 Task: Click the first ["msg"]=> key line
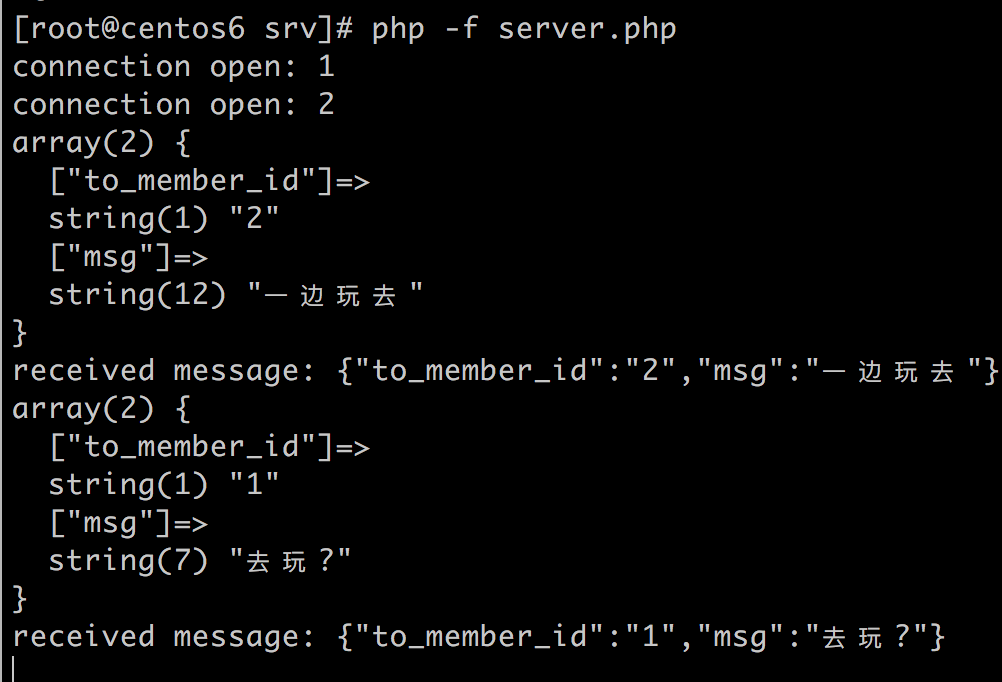pyautogui.click(x=128, y=257)
